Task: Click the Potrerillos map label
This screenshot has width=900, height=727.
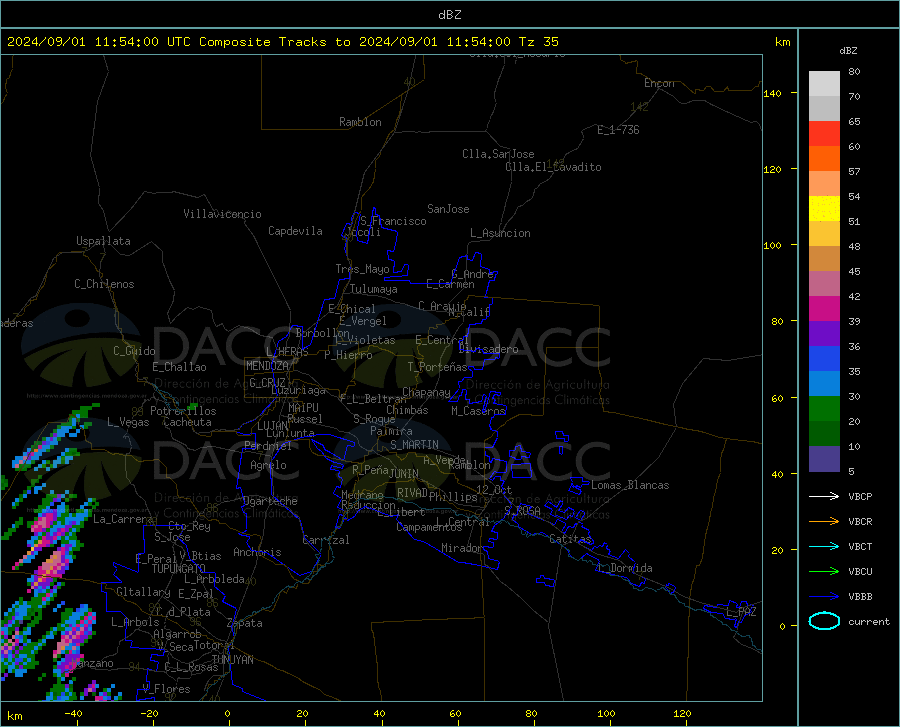Action: coord(183,411)
